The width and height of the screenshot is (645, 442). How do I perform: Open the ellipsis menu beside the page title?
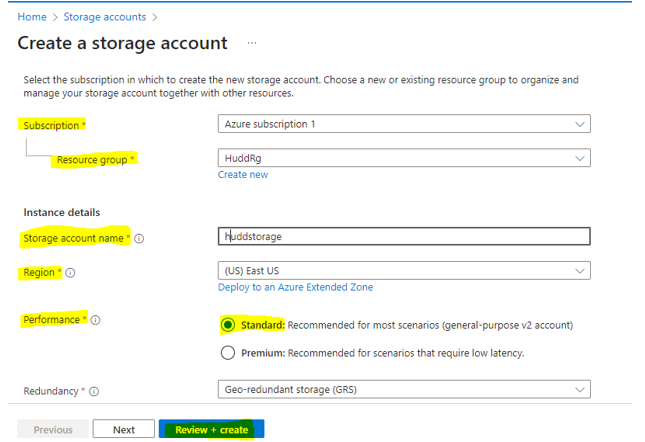tap(252, 44)
